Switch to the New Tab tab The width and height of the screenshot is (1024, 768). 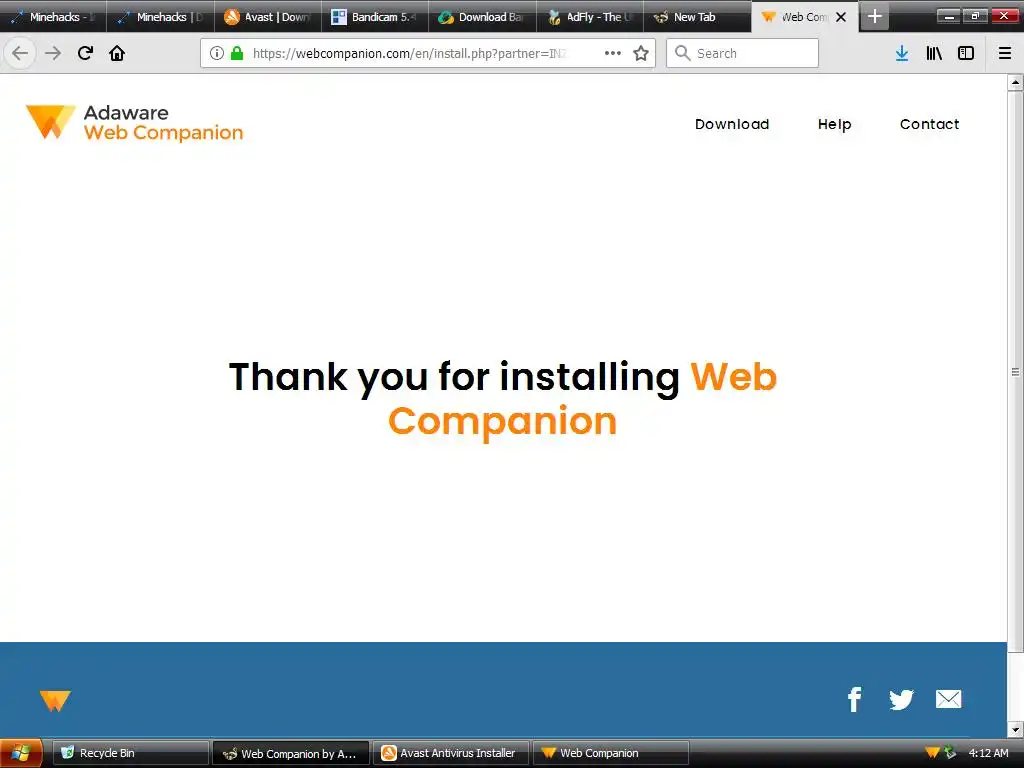(697, 17)
